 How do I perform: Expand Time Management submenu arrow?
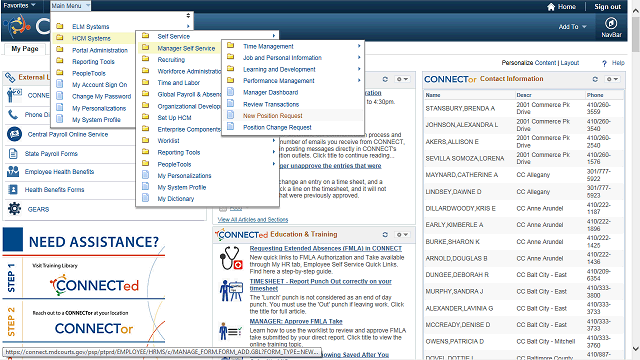tap(359, 46)
